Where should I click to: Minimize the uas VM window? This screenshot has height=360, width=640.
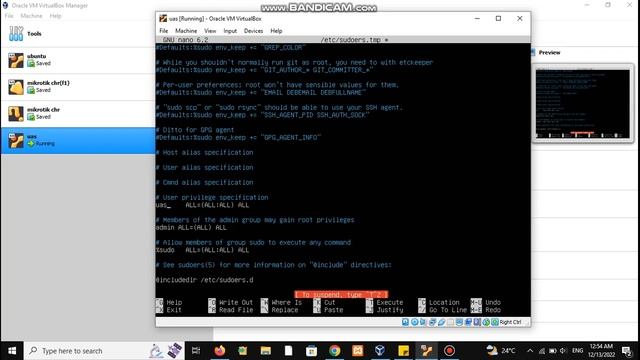pyautogui.click(x=477, y=18)
